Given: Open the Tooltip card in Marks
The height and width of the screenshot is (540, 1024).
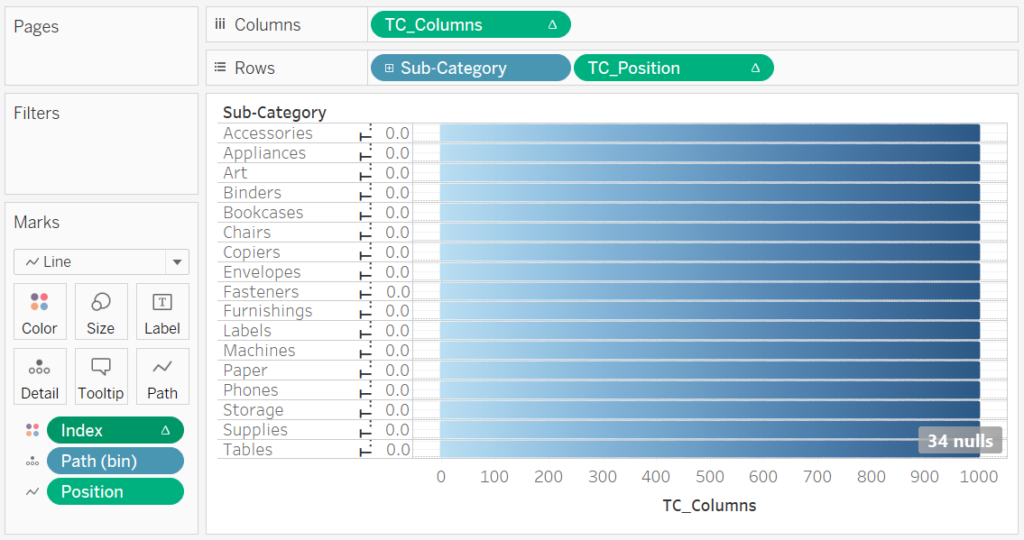Looking at the screenshot, I should (101, 377).
